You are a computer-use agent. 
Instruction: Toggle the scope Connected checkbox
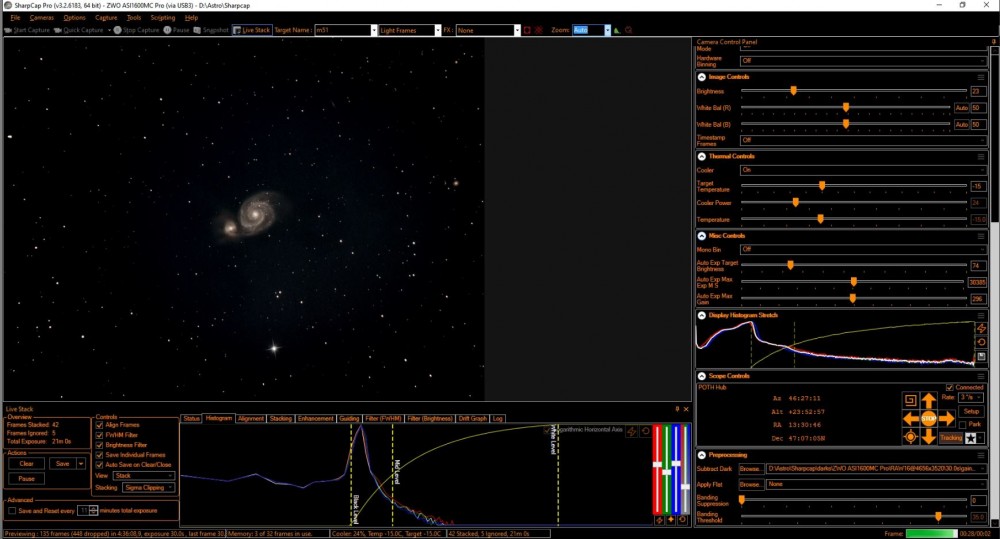pos(950,387)
